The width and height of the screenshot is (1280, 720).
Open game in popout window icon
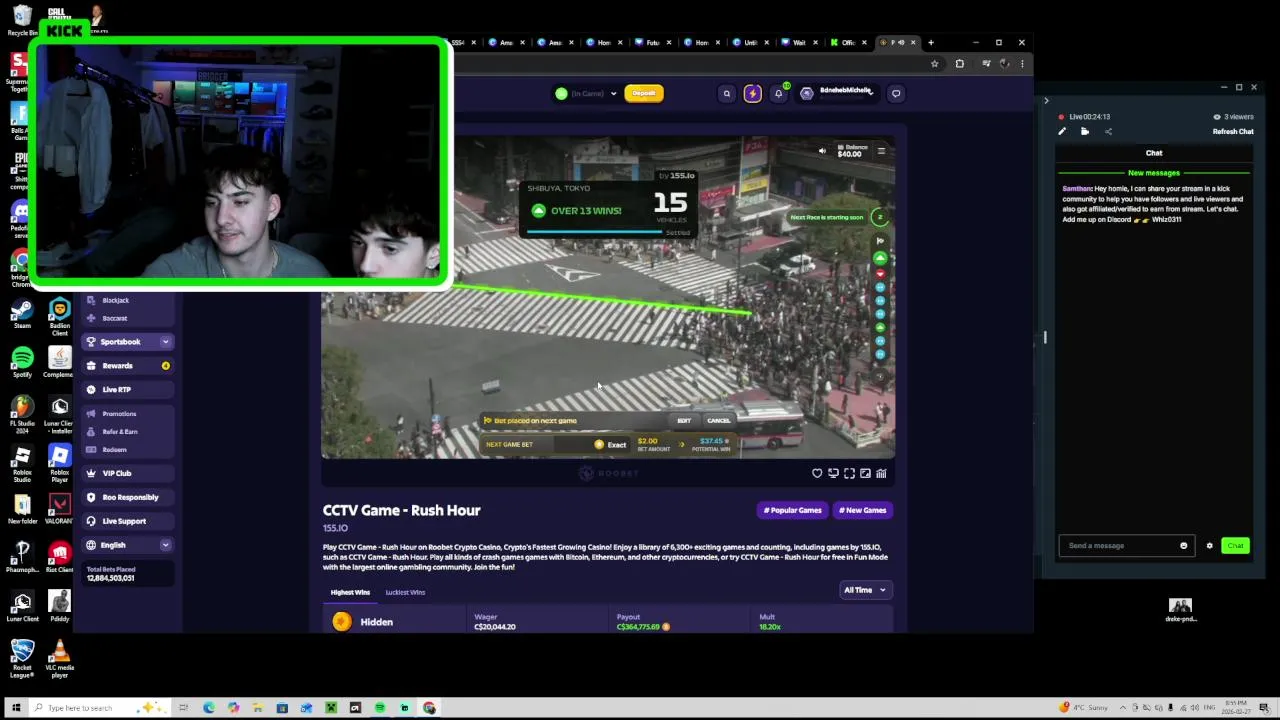(x=865, y=473)
